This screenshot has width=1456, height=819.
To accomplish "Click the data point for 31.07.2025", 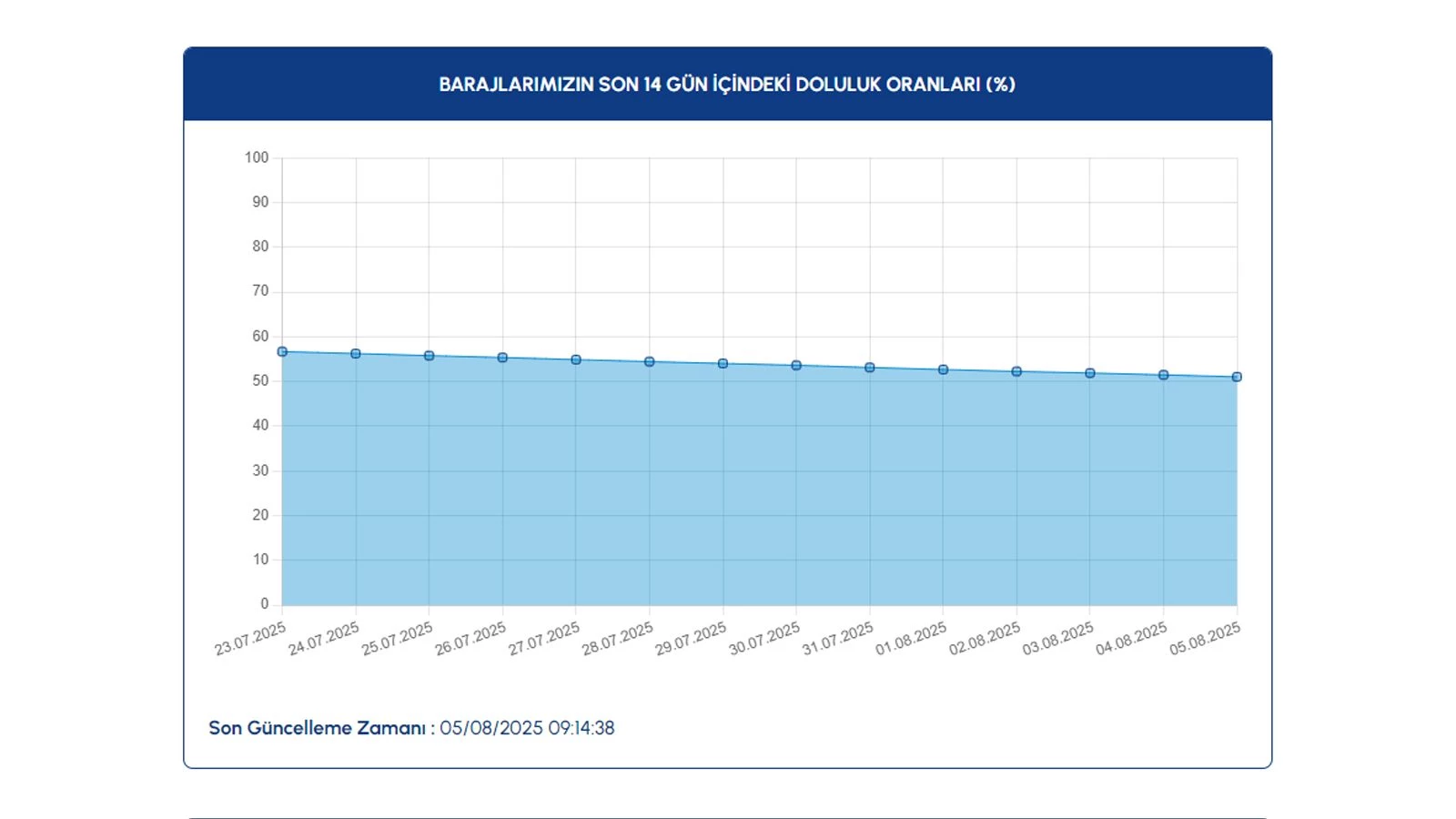I will pyautogui.click(x=870, y=368).
